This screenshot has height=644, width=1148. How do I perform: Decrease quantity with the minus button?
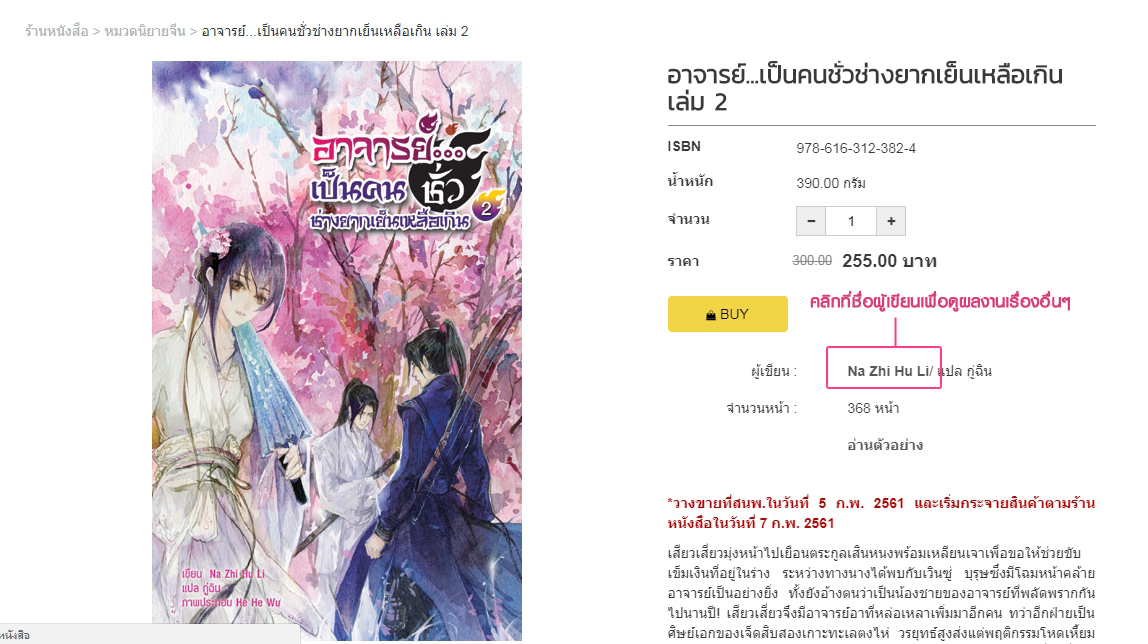click(810, 221)
